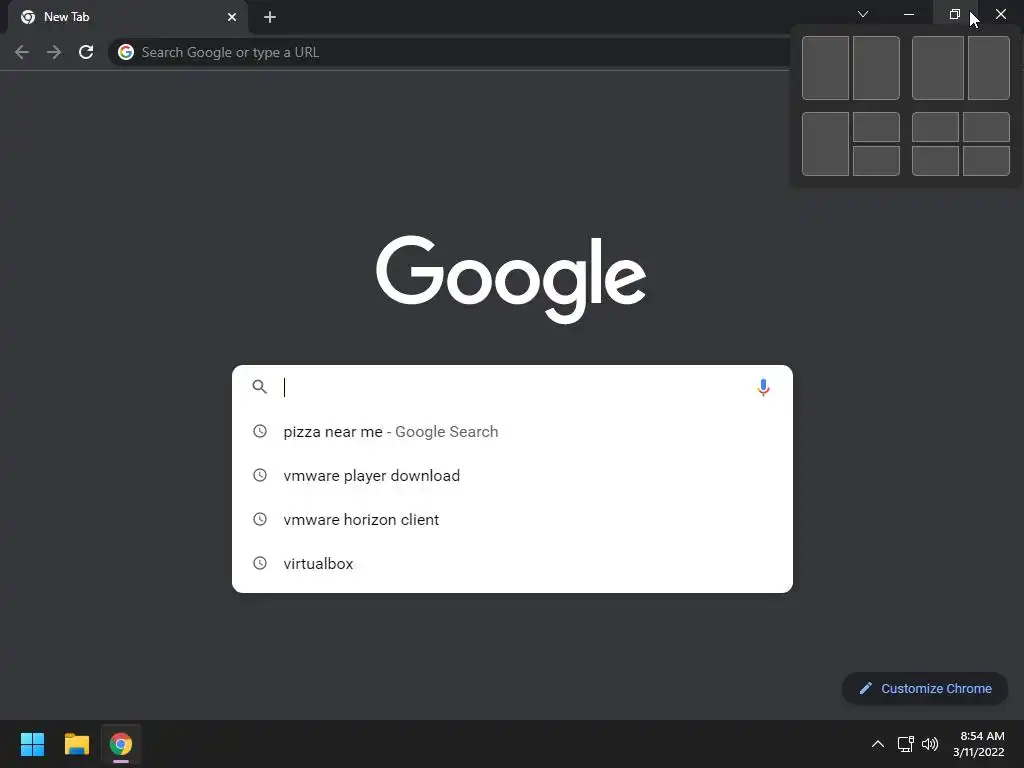
Task: Snap window to bottom-right quadrant of four-zone layout
Action: (x=987, y=161)
